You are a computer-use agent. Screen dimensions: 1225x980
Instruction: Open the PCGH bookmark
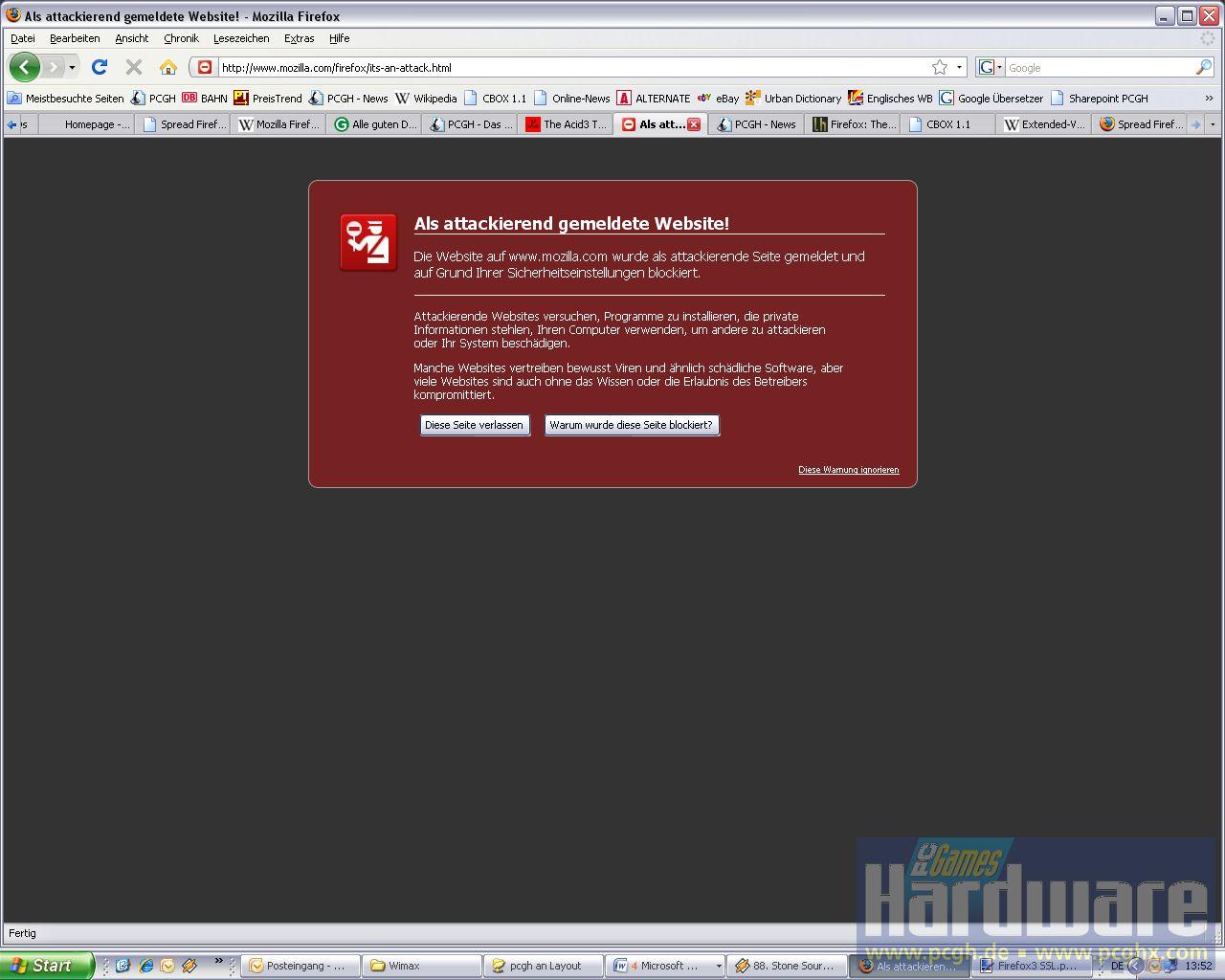[153, 98]
